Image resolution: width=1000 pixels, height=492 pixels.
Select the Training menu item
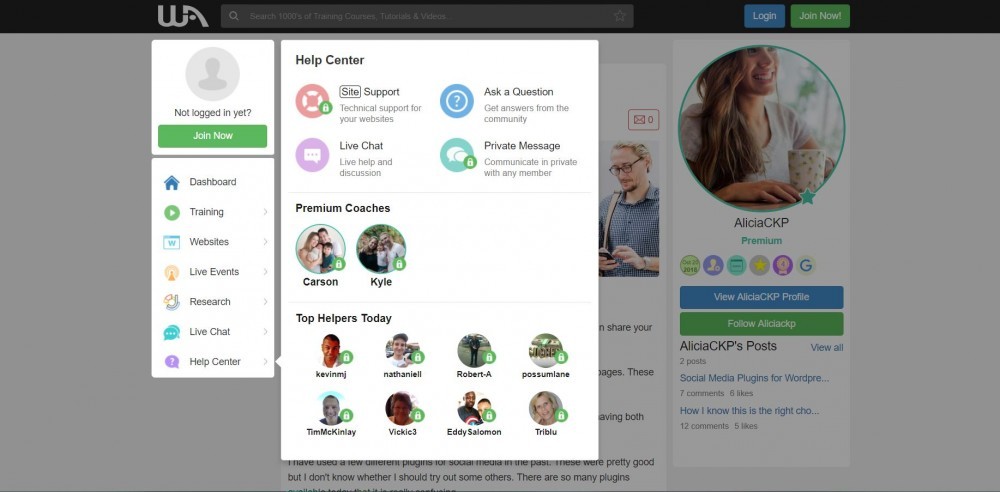pos(213,212)
